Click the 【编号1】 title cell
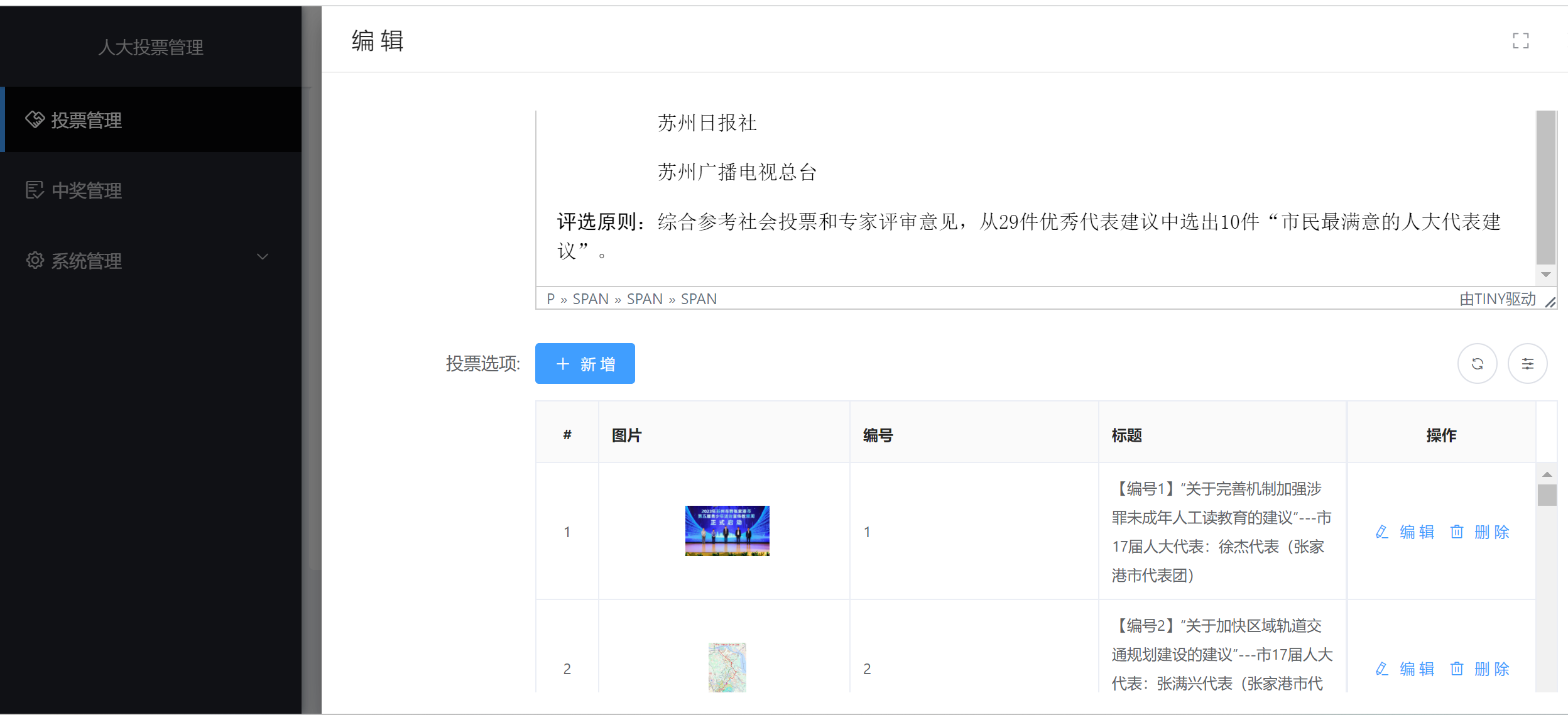1568x715 pixels. (1222, 532)
